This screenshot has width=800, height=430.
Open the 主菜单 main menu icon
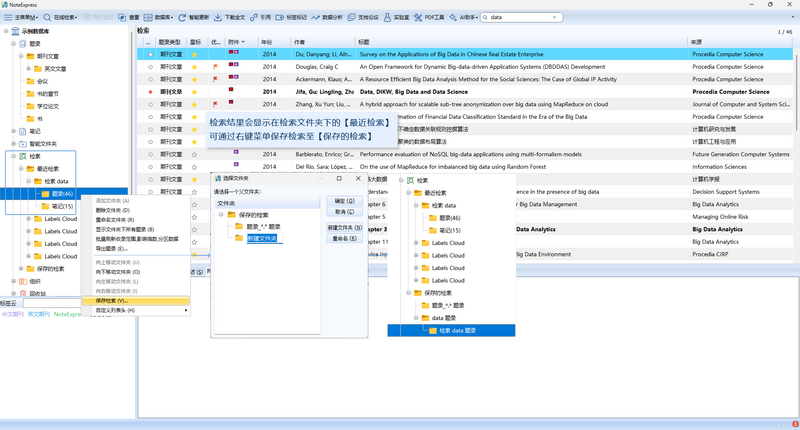[8, 17]
